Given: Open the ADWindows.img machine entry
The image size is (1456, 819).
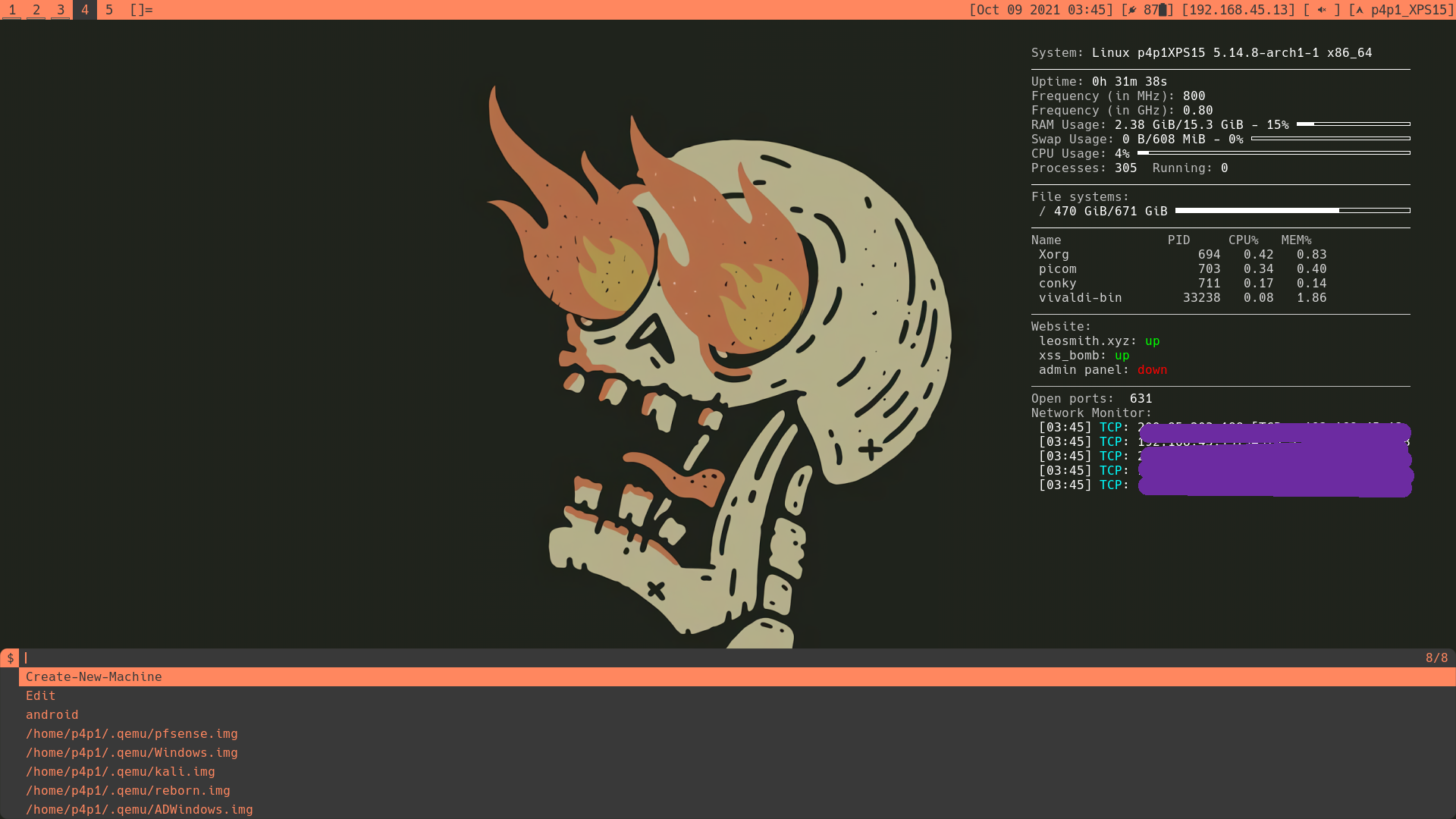Looking at the screenshot, I should click(140, 809).
